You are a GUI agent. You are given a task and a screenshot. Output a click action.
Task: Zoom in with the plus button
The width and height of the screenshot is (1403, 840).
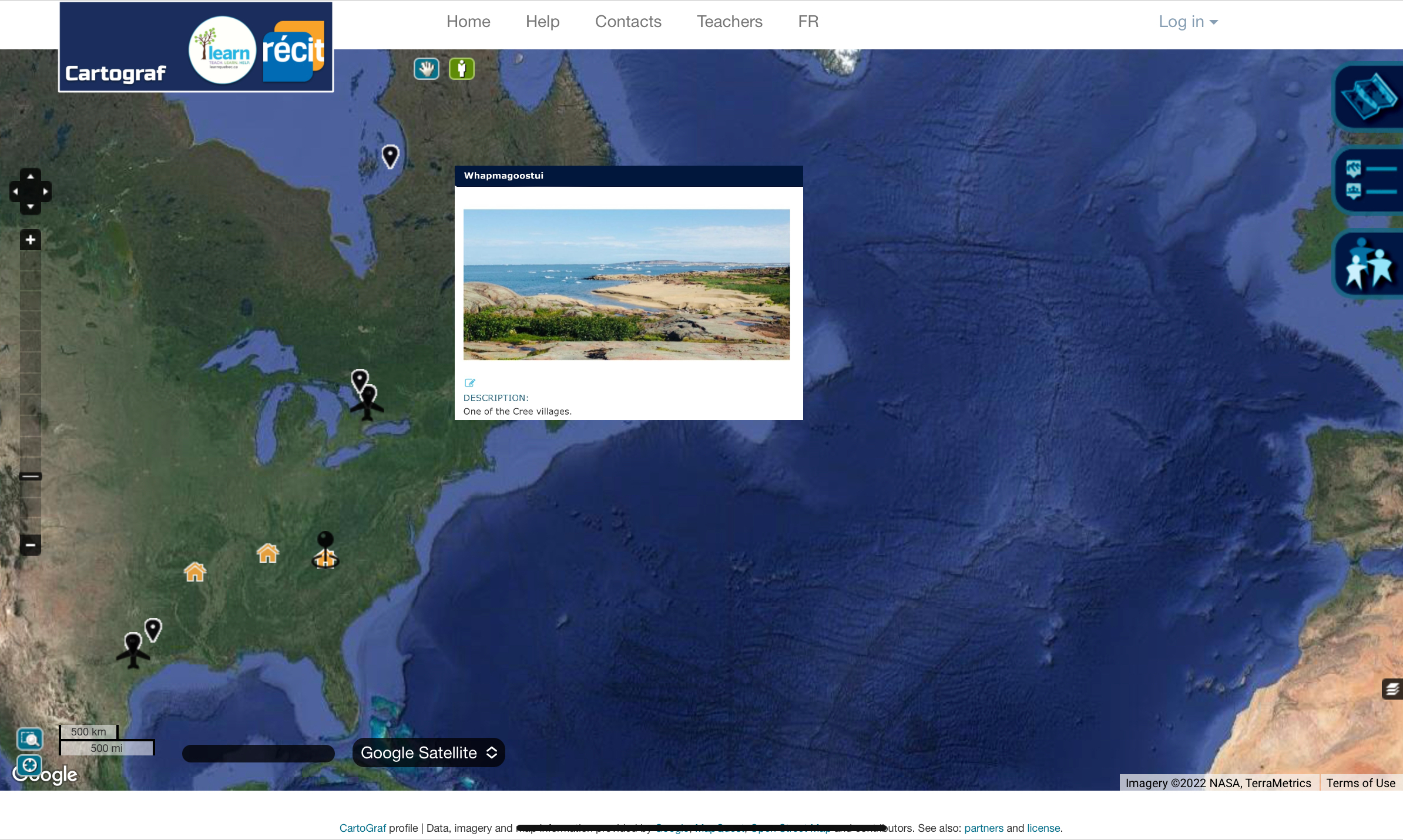[x=31, y=240]
